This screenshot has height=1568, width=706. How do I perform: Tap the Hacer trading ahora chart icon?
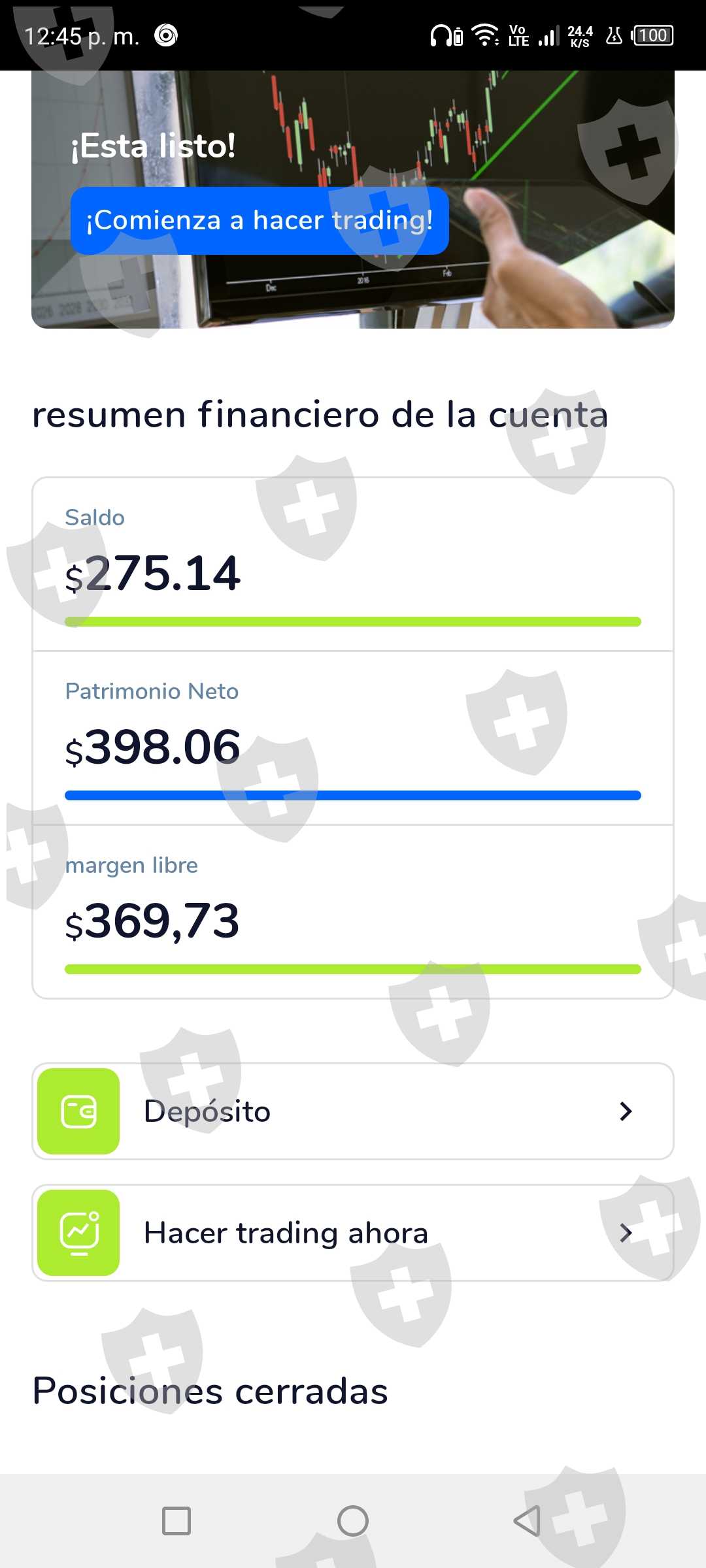tap(78, 1233)
